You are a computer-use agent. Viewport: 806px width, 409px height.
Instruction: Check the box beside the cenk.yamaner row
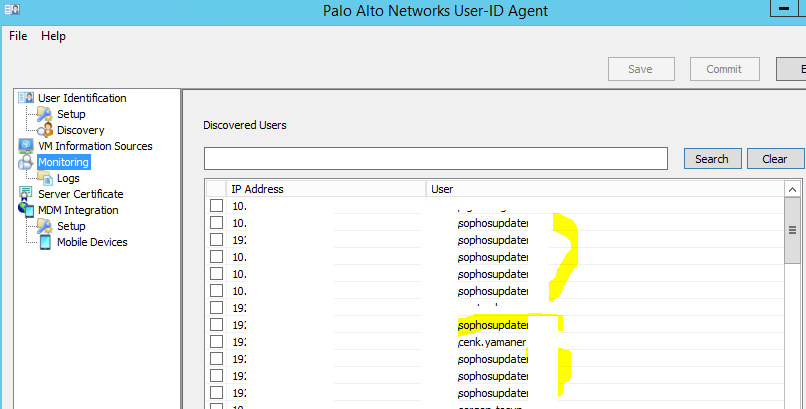point(216,342)
